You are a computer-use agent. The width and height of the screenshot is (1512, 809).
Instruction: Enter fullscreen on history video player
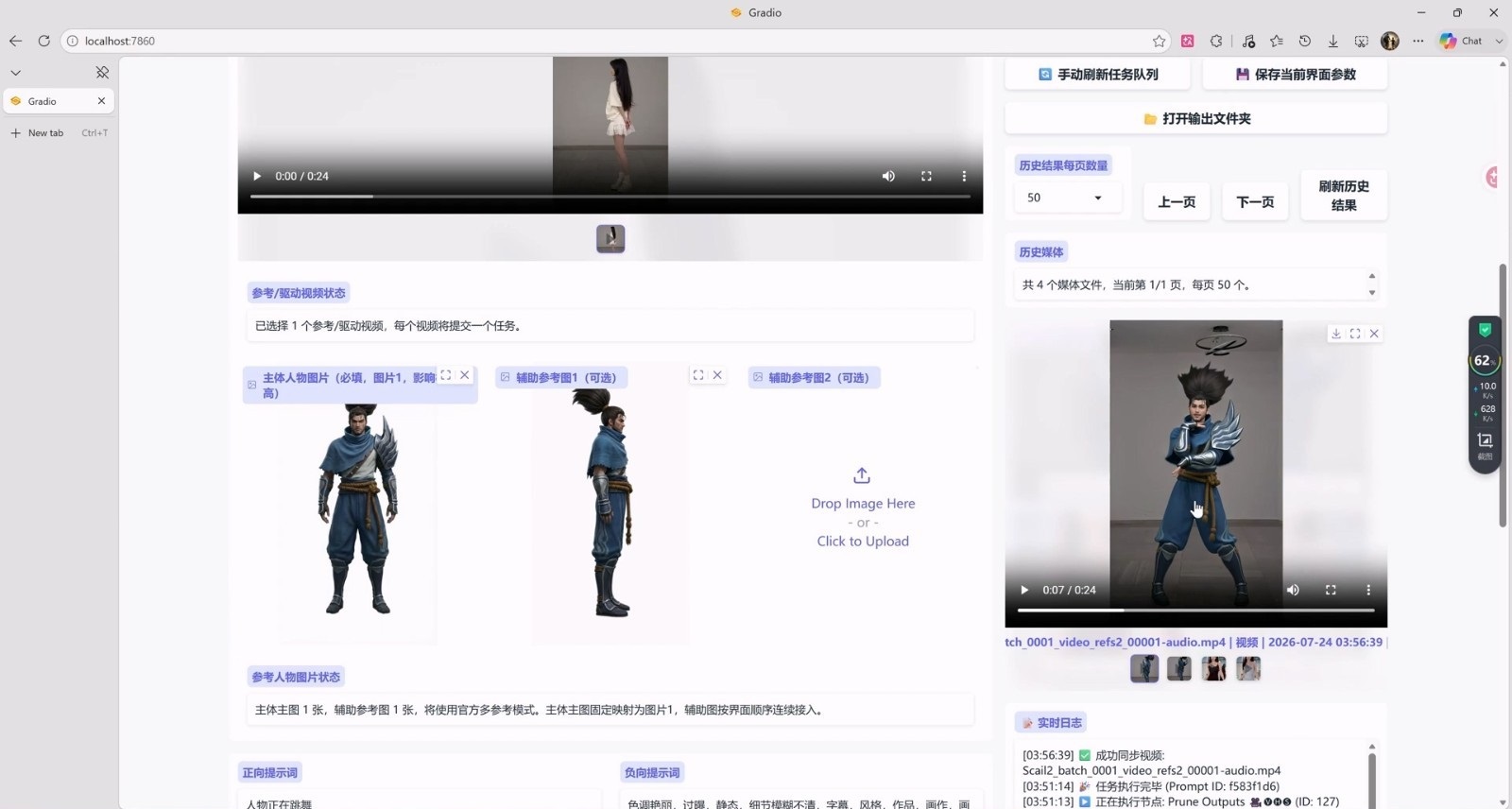pyautogui.click(x=1331, y=590)
